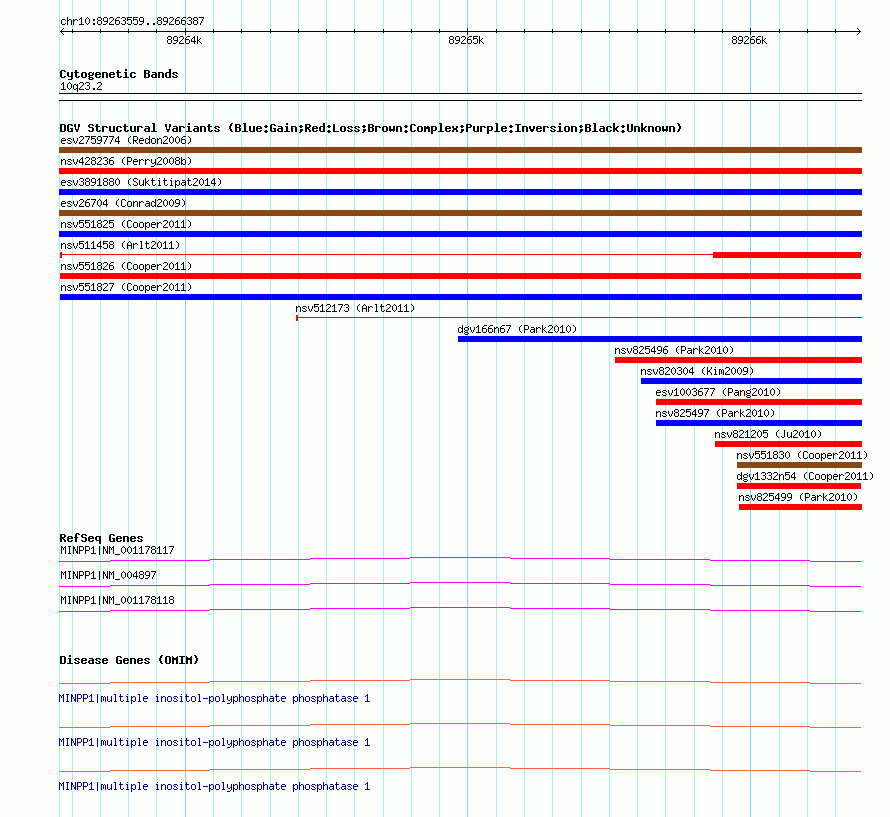Screen dimensions: 890x817
Task: Open the nsv551830 (Cooper2011) label
Action: tap(802, 455)
